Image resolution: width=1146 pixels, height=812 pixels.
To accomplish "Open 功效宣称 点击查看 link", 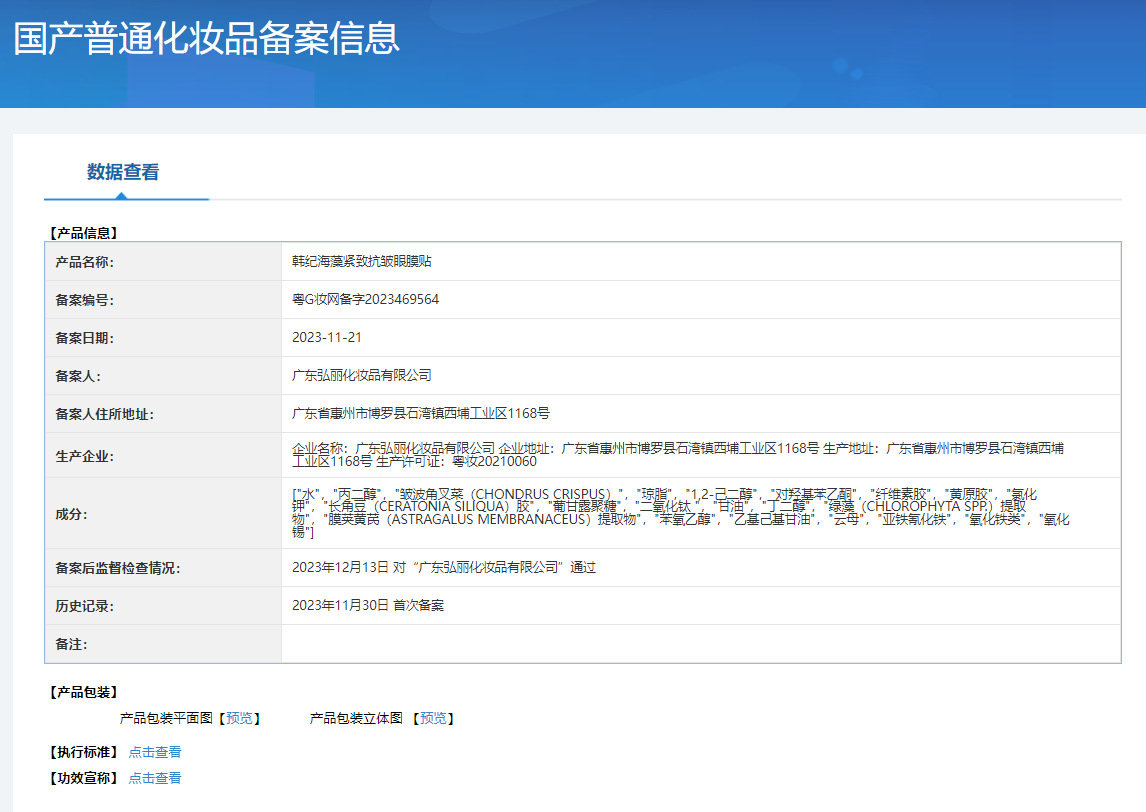I will (x=155, y=778).
